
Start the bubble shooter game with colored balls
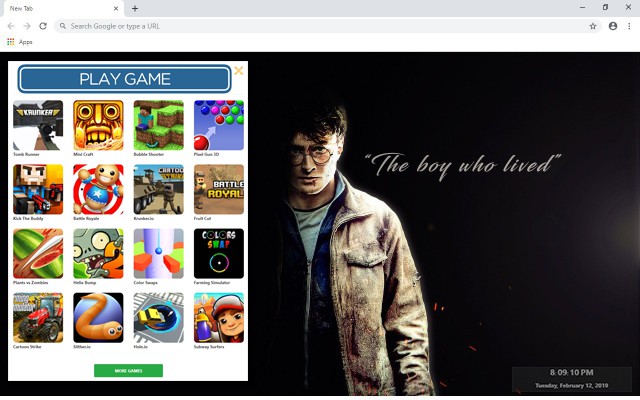click(x=219, y=125)
